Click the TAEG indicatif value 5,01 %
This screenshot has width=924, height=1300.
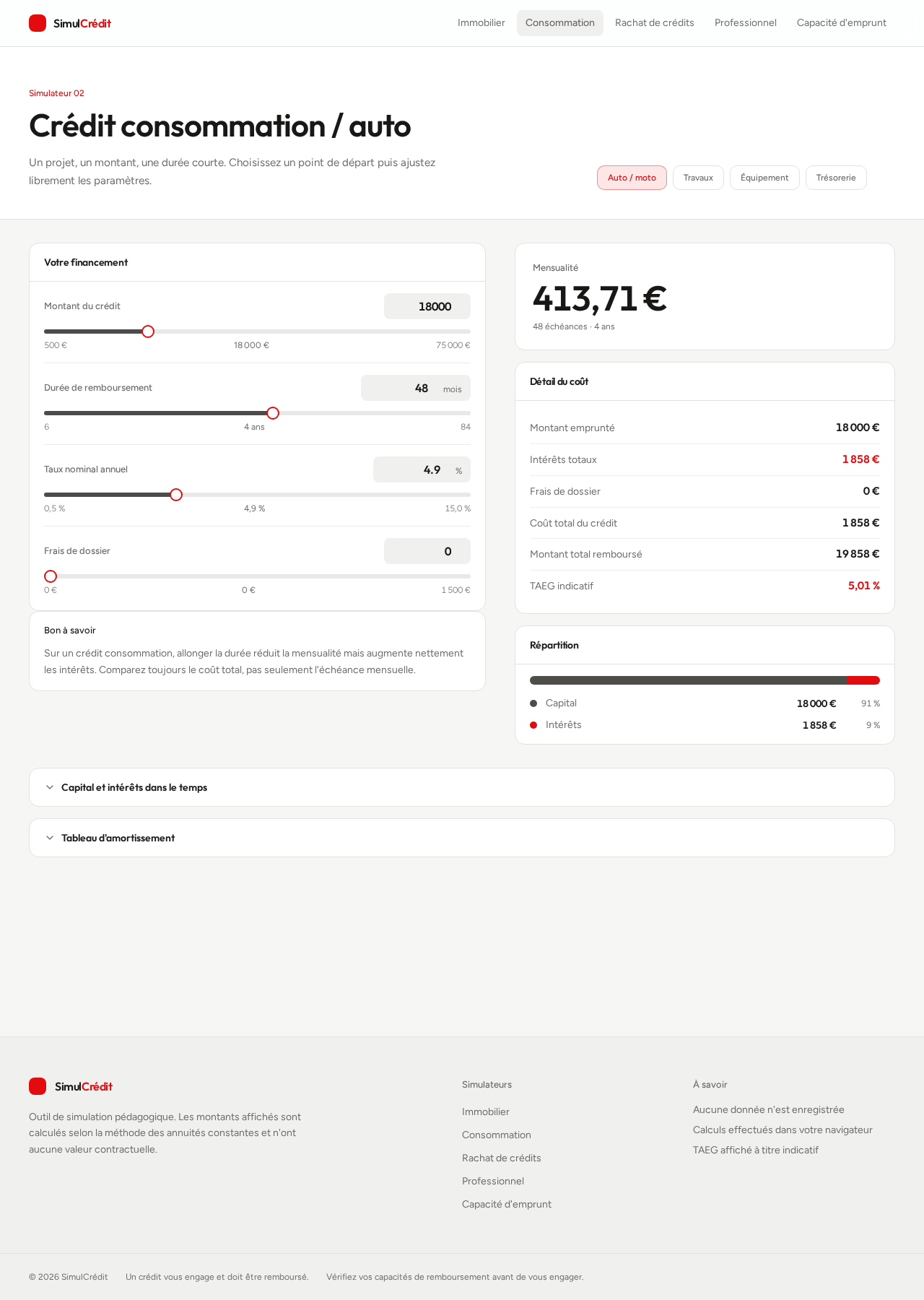point(864,586)
